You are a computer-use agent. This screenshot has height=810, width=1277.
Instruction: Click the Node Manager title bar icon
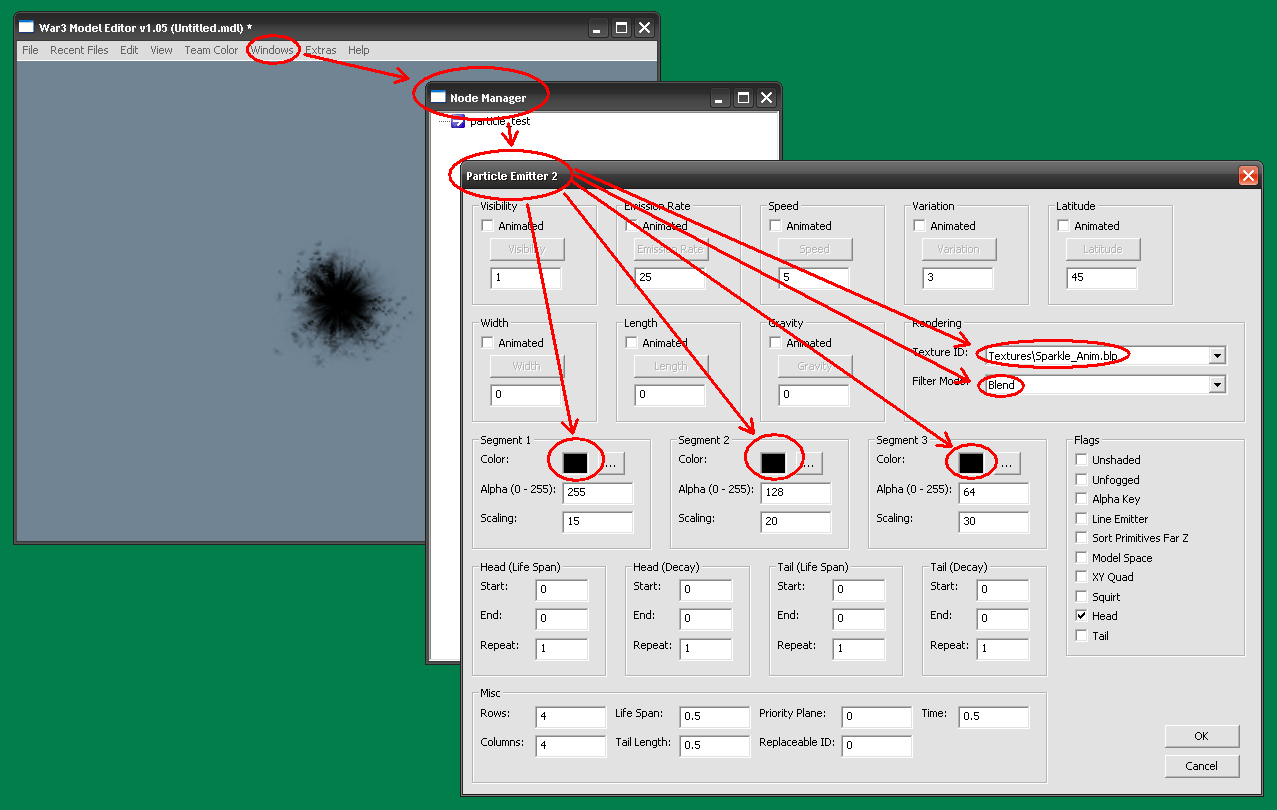pyautogui.click(x=438, y=97)
